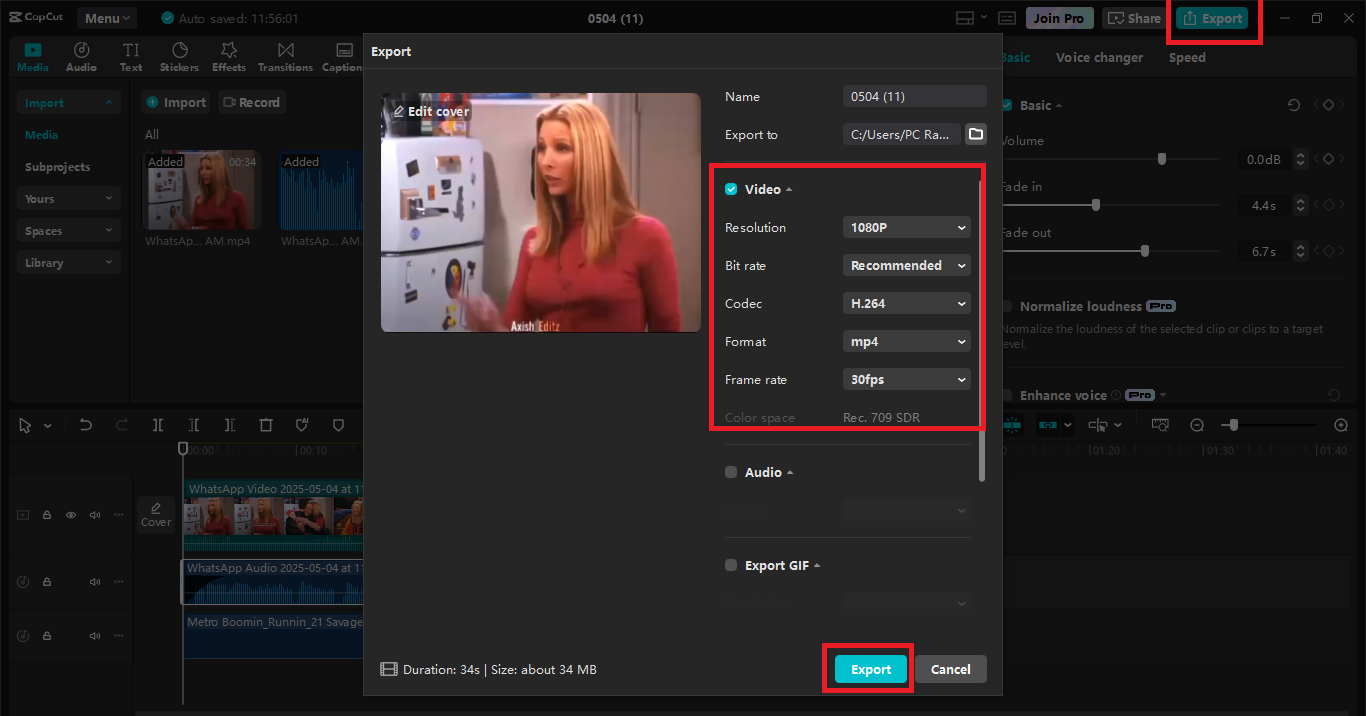Click the Fade out slider handle

coord(1145,251)
